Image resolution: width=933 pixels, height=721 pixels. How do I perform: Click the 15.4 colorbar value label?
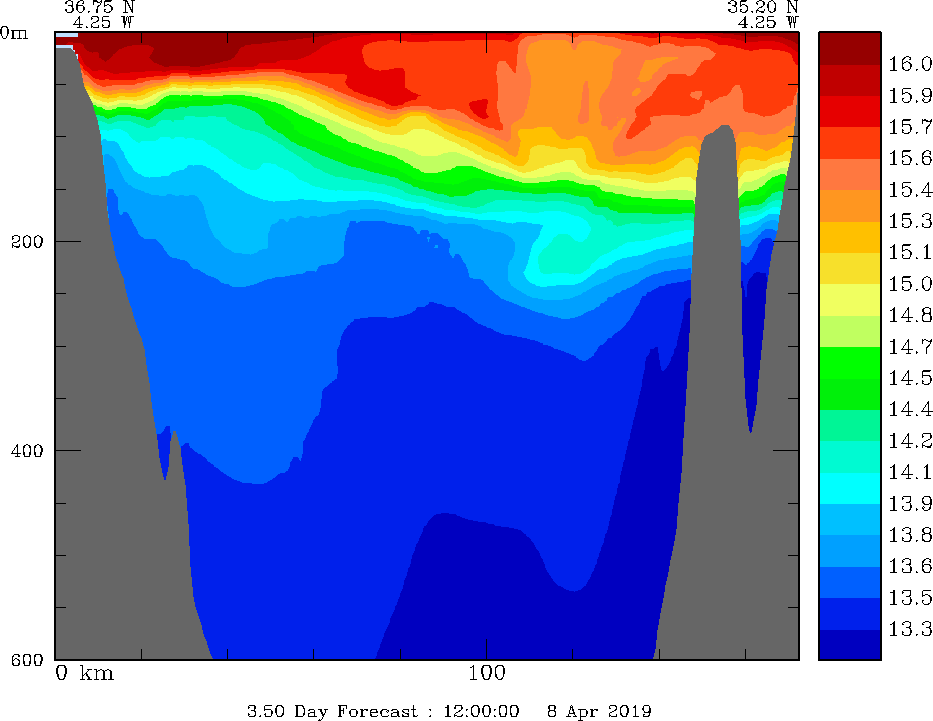coord(910,190)
